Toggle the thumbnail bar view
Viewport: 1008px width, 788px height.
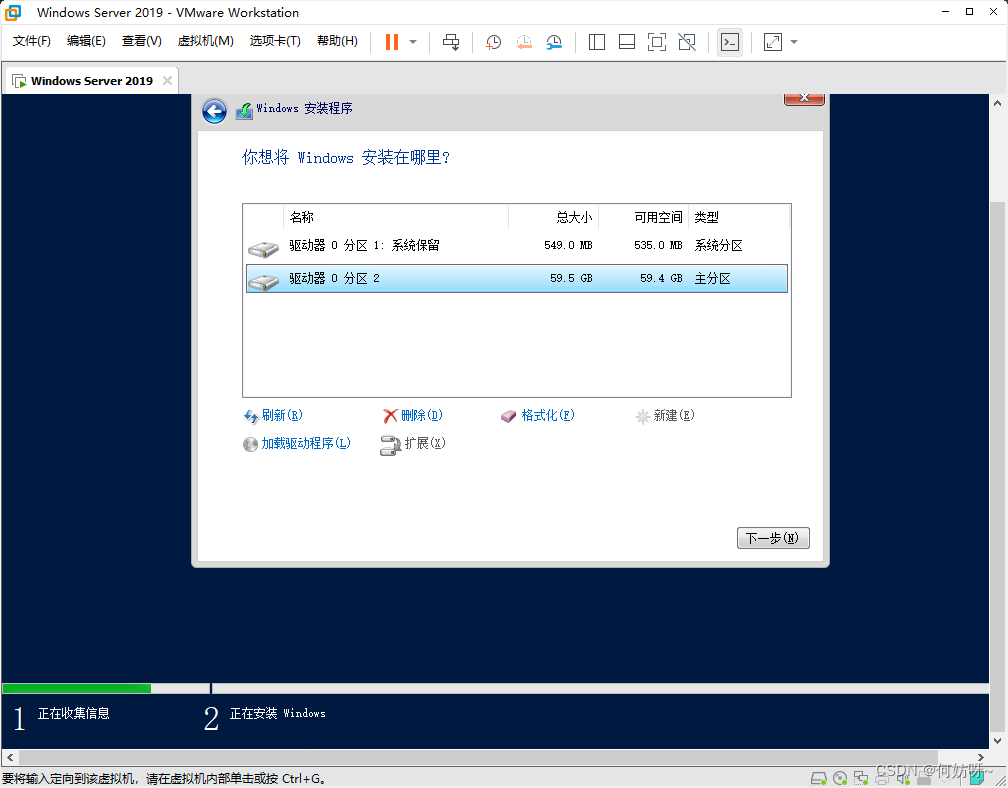click(x=627, y=42)
